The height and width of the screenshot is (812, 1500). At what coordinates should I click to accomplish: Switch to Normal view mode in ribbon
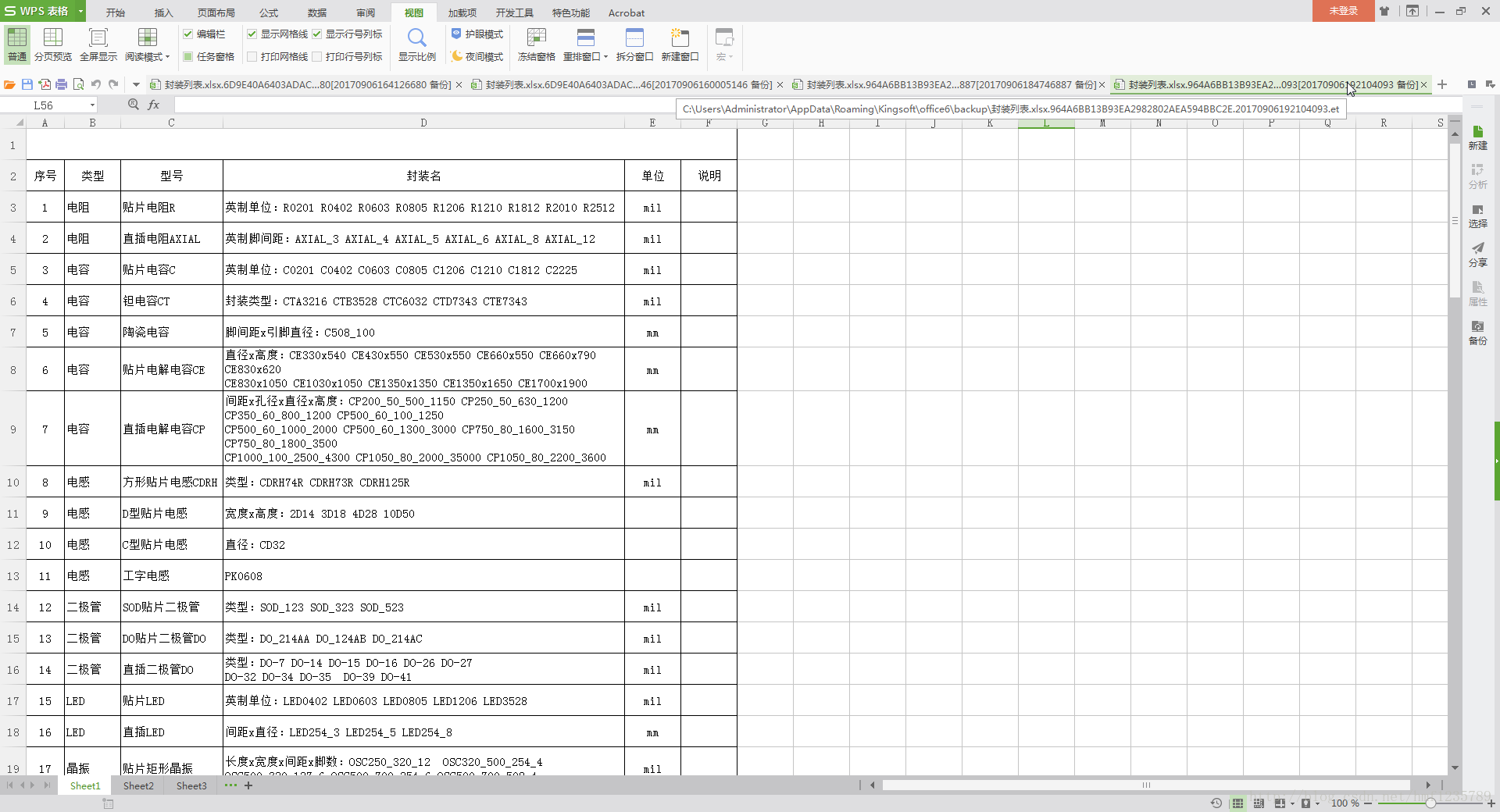(17, 44)
